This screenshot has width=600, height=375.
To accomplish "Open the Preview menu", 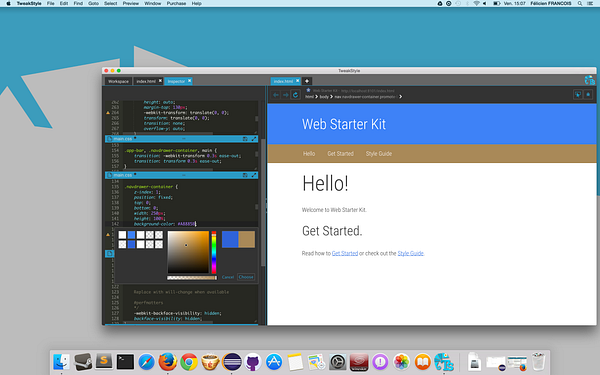I will [130, 3].
